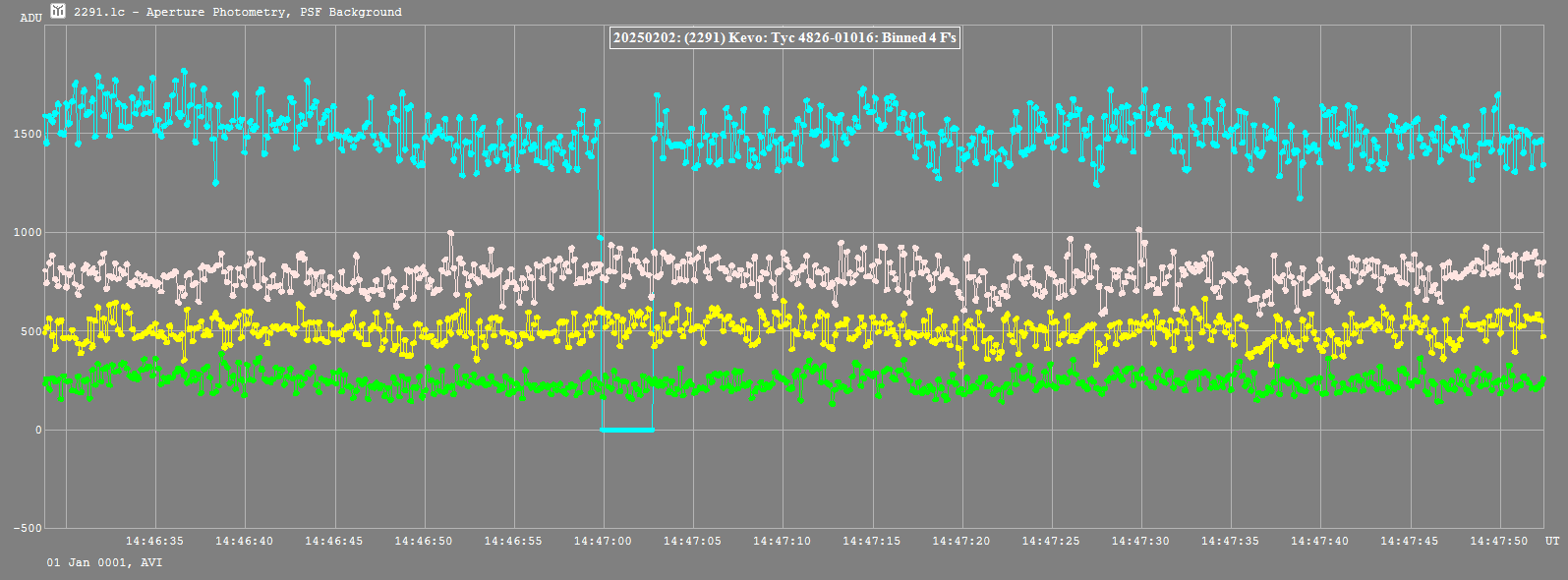
Task: Click the 14:47:35 time axis label
Action: pos(1231,541)
